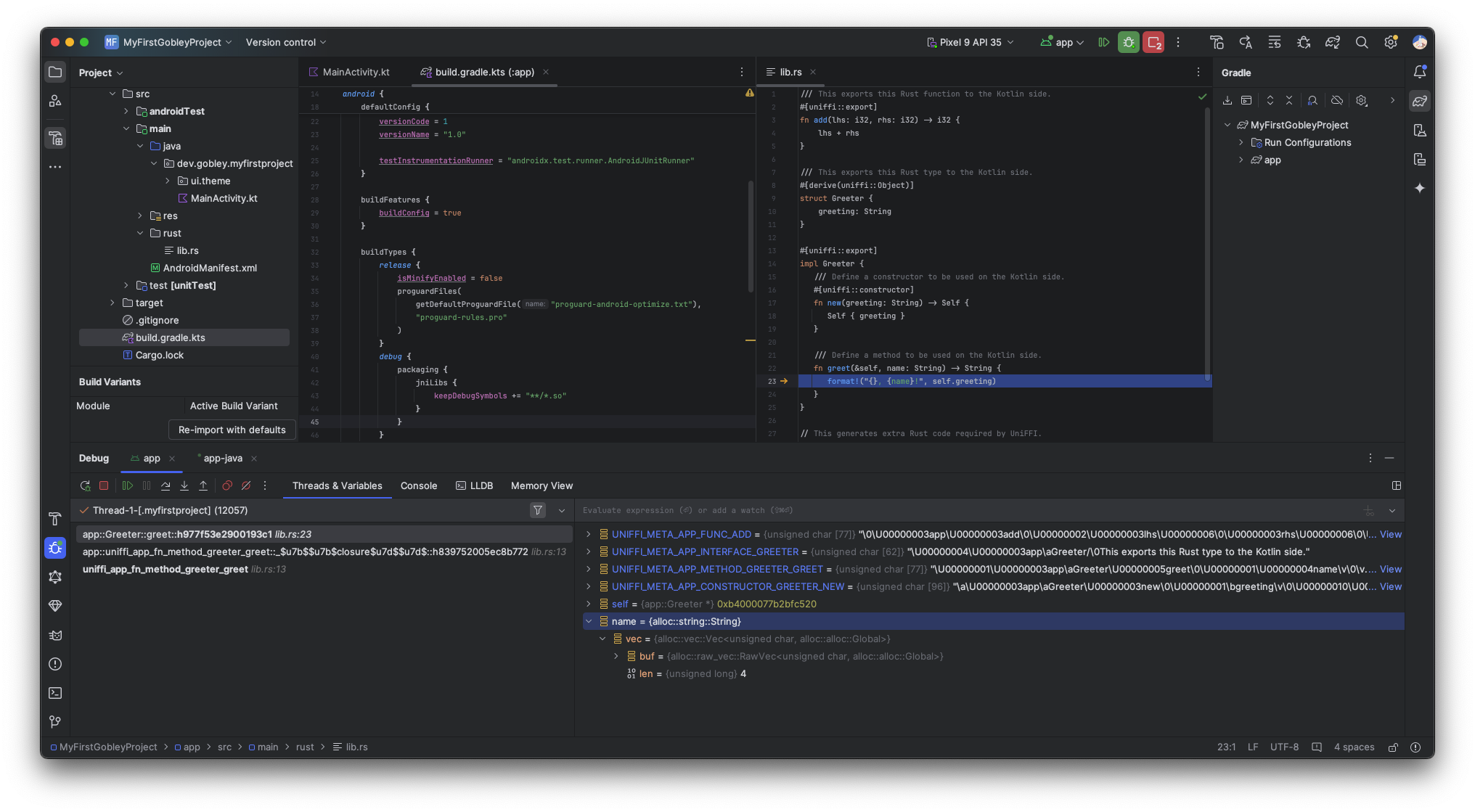This screenshot has width=1475, height=812.
Task: Click View link for UNIFFI_META_APP_FUNC_ADD
Action: [x=1390, y=534]
